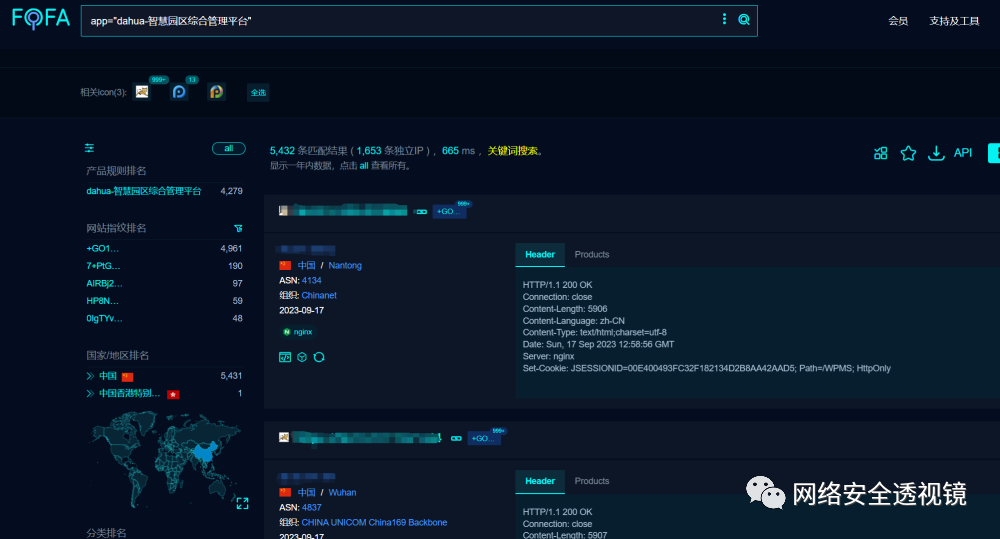Click the +GO tag on first result
The width and height of the screenshot is (1000, 539).
[449, 211]
